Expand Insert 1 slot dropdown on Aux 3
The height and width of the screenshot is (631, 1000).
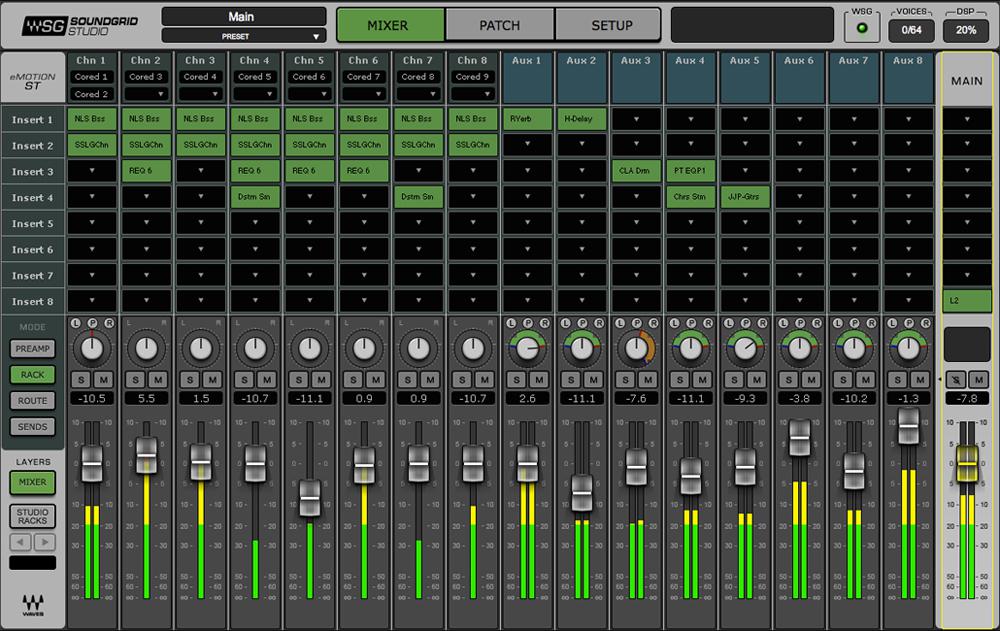point(636,119)
